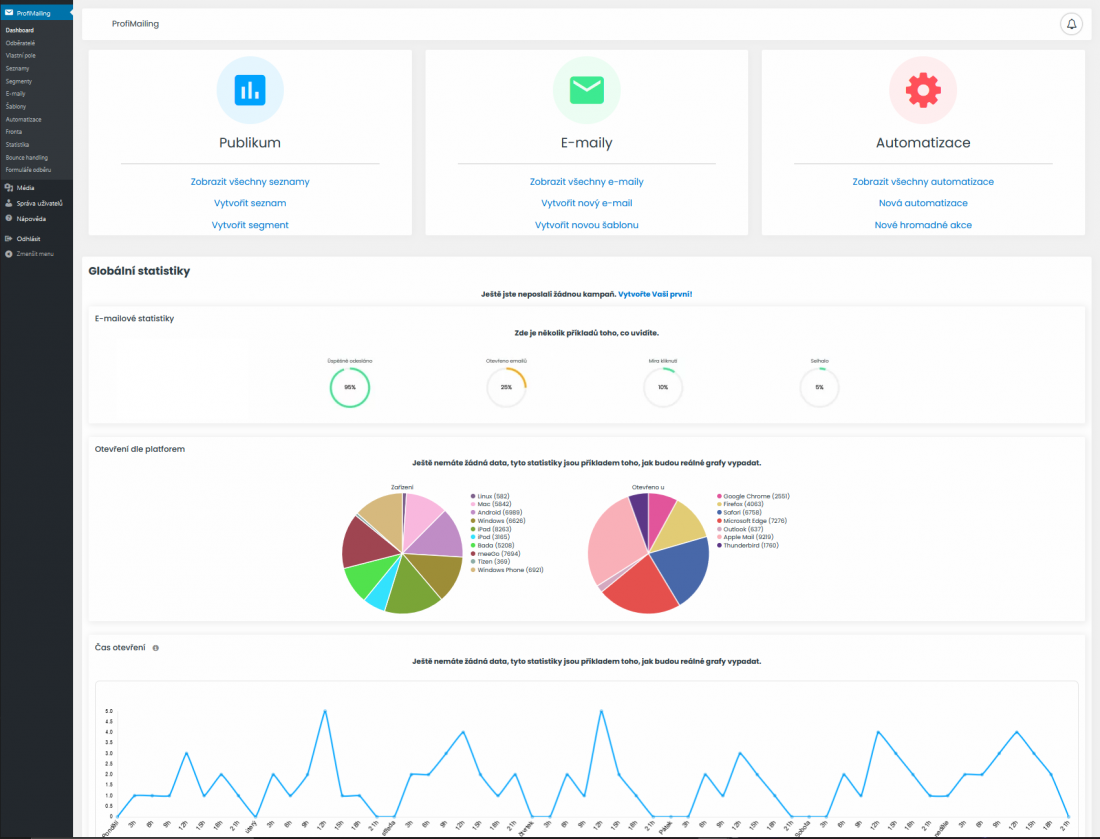The image size is (1100, 839).
Task: Select Bounce handling in sidebar
Action: point(26,157)
